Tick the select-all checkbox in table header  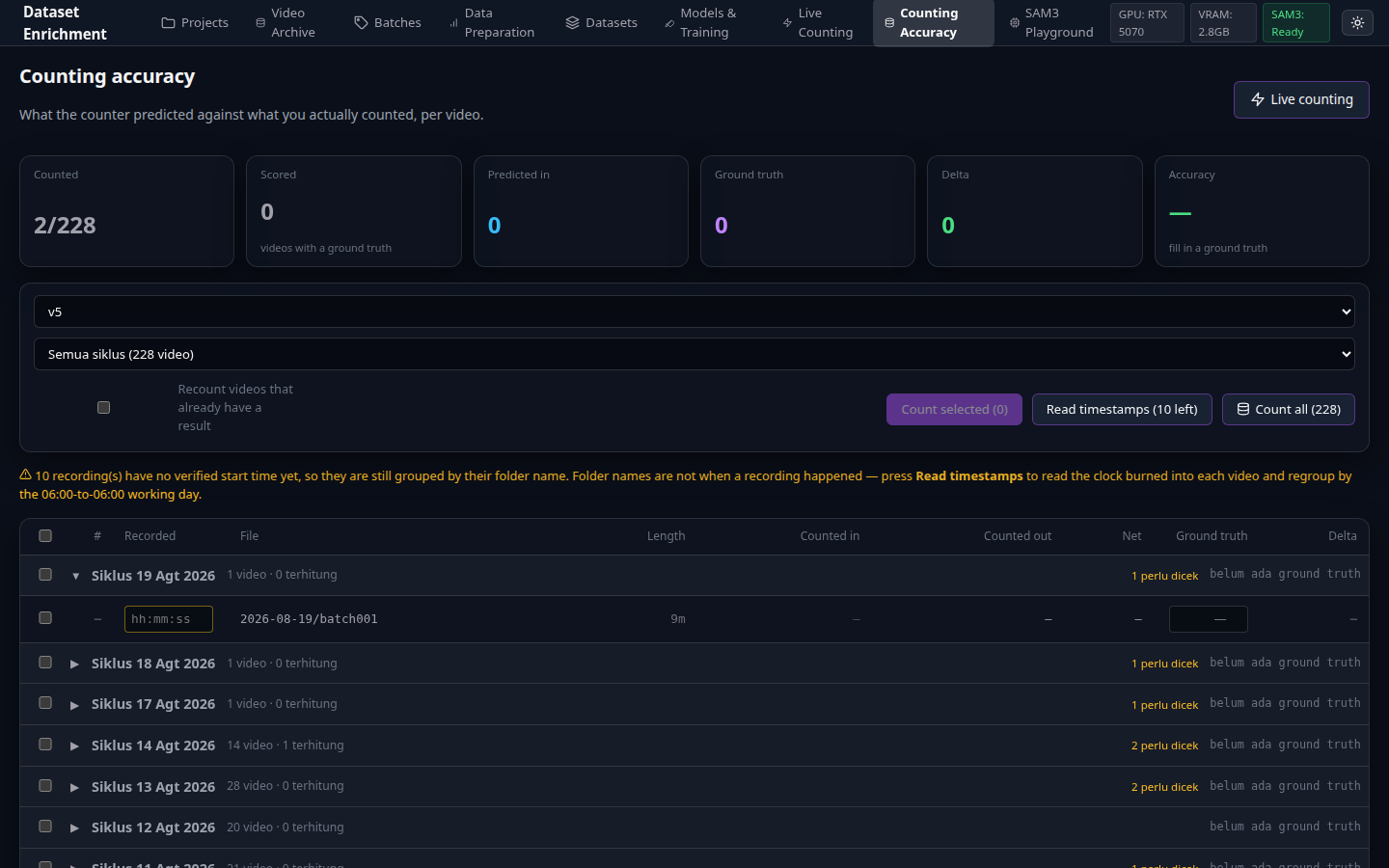45,535
